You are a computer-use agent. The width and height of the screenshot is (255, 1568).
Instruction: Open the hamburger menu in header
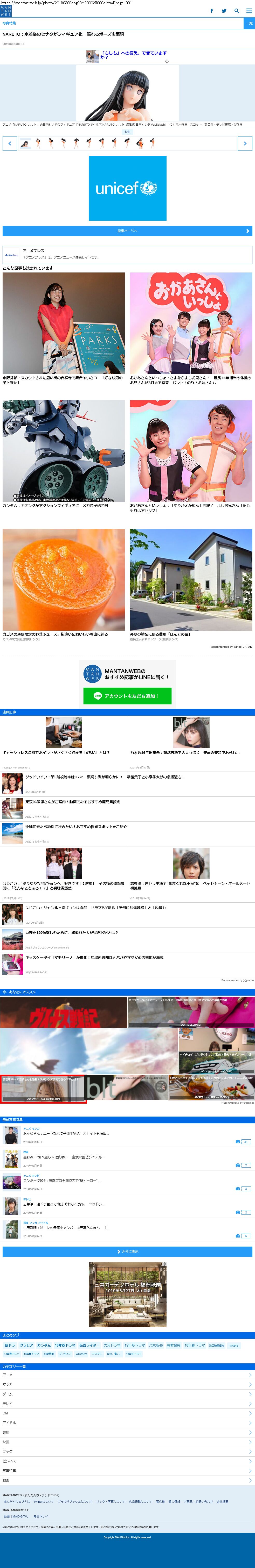248,11
